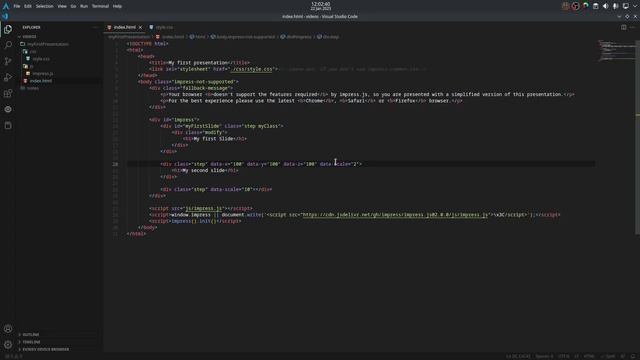Click the 'My first Slide' heading text
Viewport: 640px width, 360px height.
click(213, 139)
